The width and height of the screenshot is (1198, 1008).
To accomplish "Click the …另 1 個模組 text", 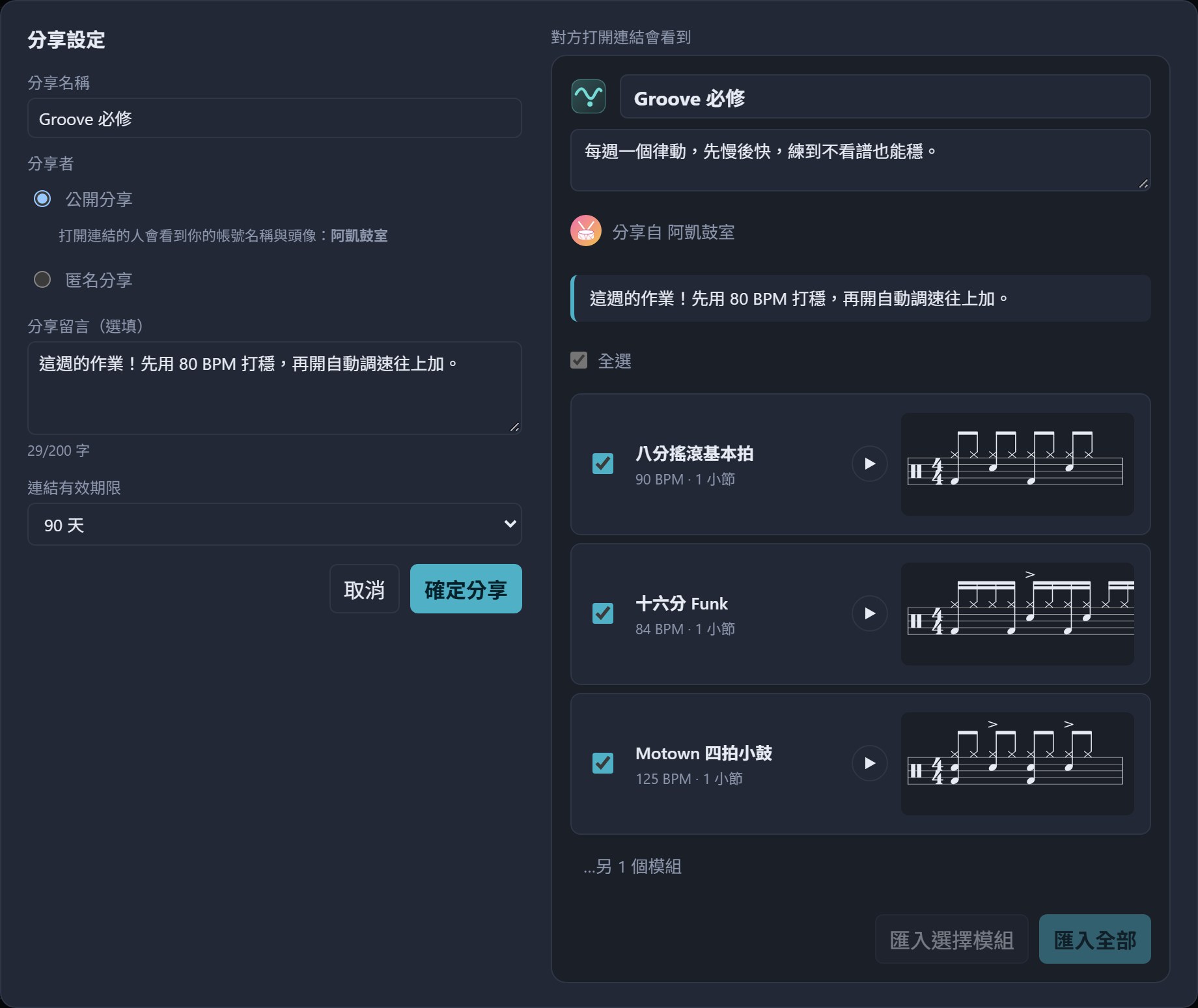I will (632, 867).
